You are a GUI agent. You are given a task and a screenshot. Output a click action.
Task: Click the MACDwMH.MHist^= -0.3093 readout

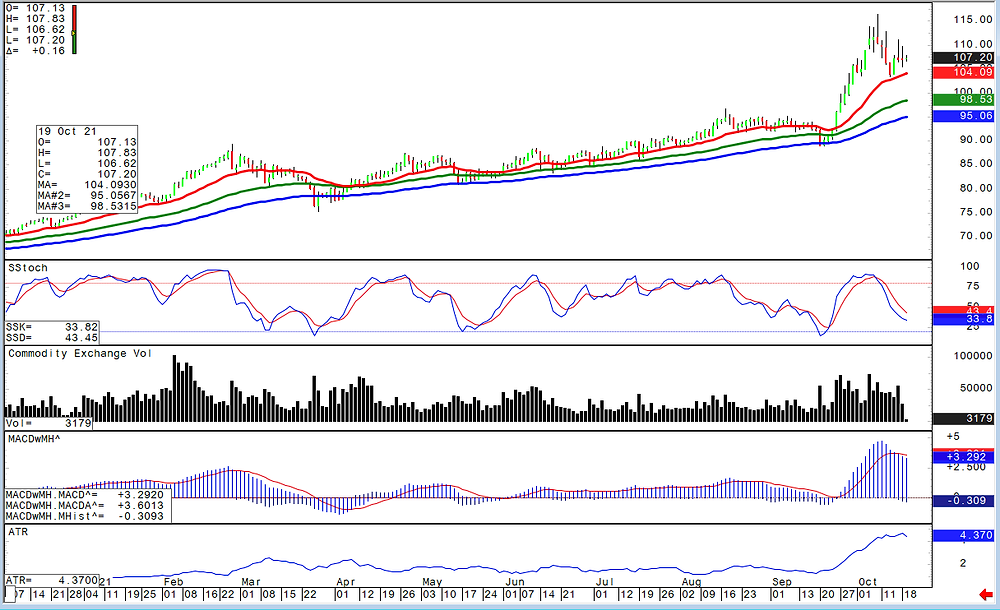[x=85, y=516]
